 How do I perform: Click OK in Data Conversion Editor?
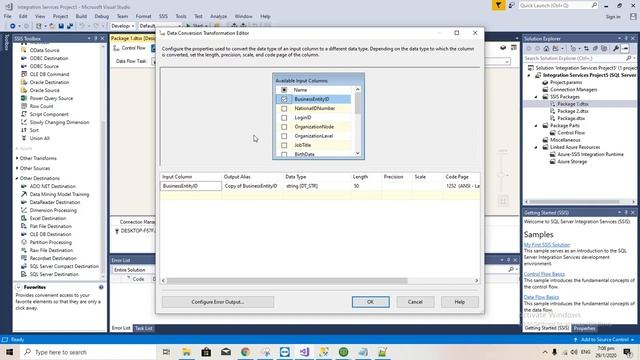[x=371, y=302]
